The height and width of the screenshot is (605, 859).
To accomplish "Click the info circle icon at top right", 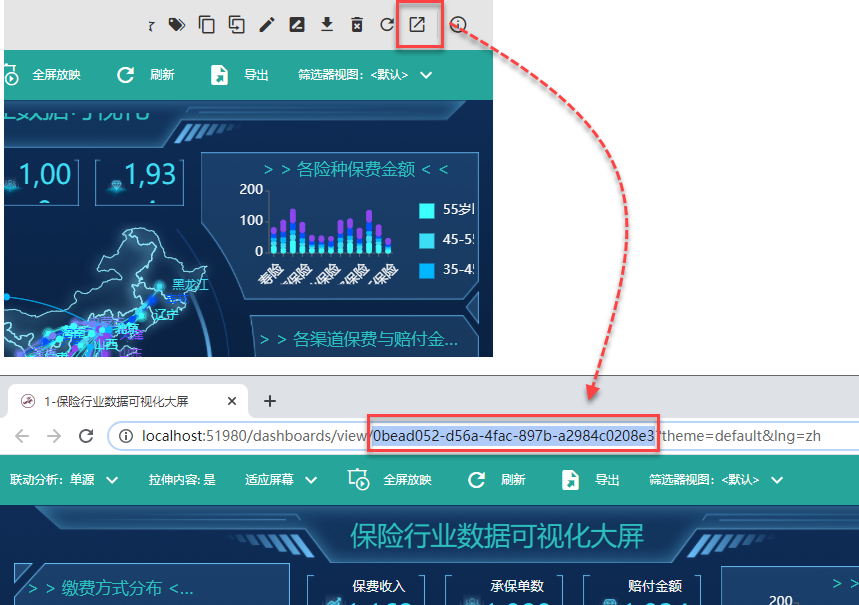I will click(x=458, y=25).
